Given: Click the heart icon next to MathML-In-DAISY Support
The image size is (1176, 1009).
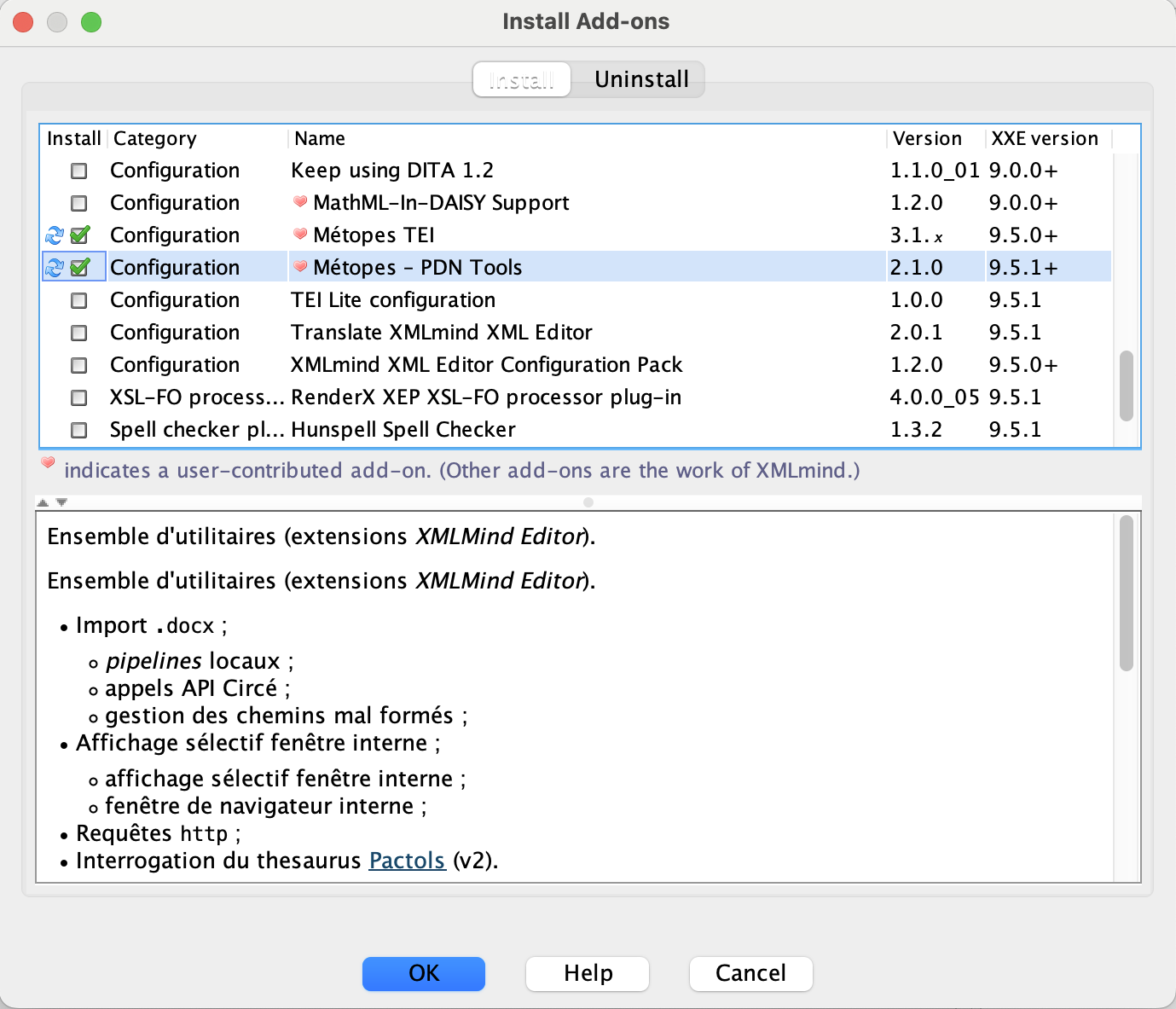Looking at the screenshot, I should [x=300, y=202].
